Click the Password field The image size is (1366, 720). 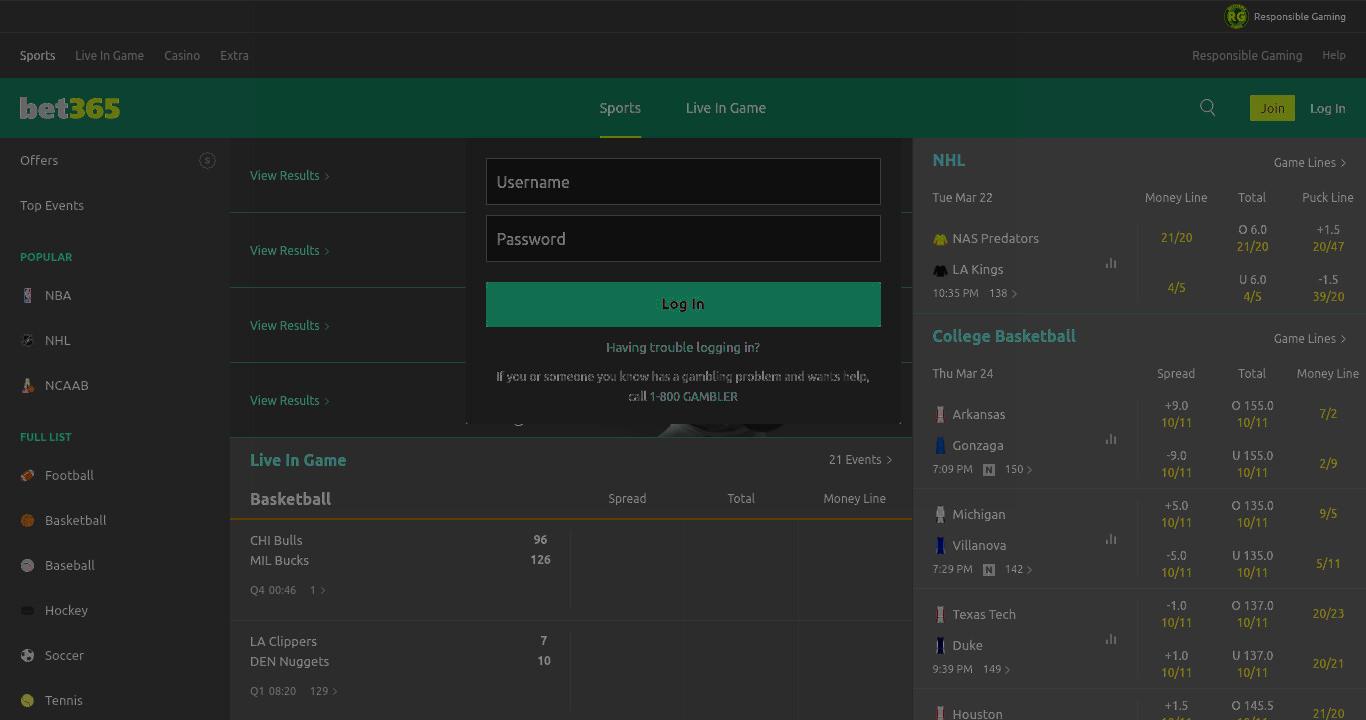click(x=683, y=238)
